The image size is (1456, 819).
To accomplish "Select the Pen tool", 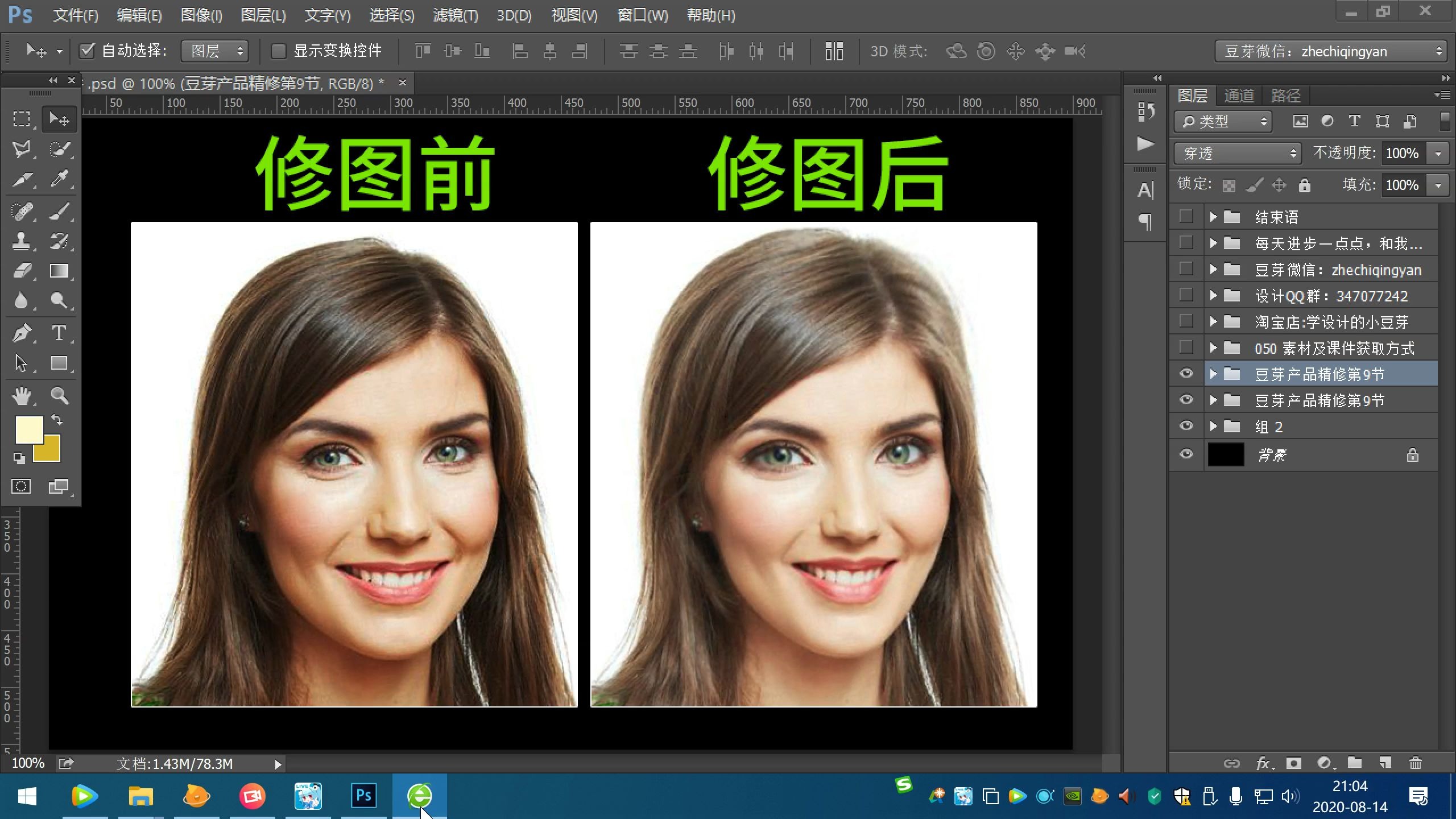I will [x=22, y=333].
